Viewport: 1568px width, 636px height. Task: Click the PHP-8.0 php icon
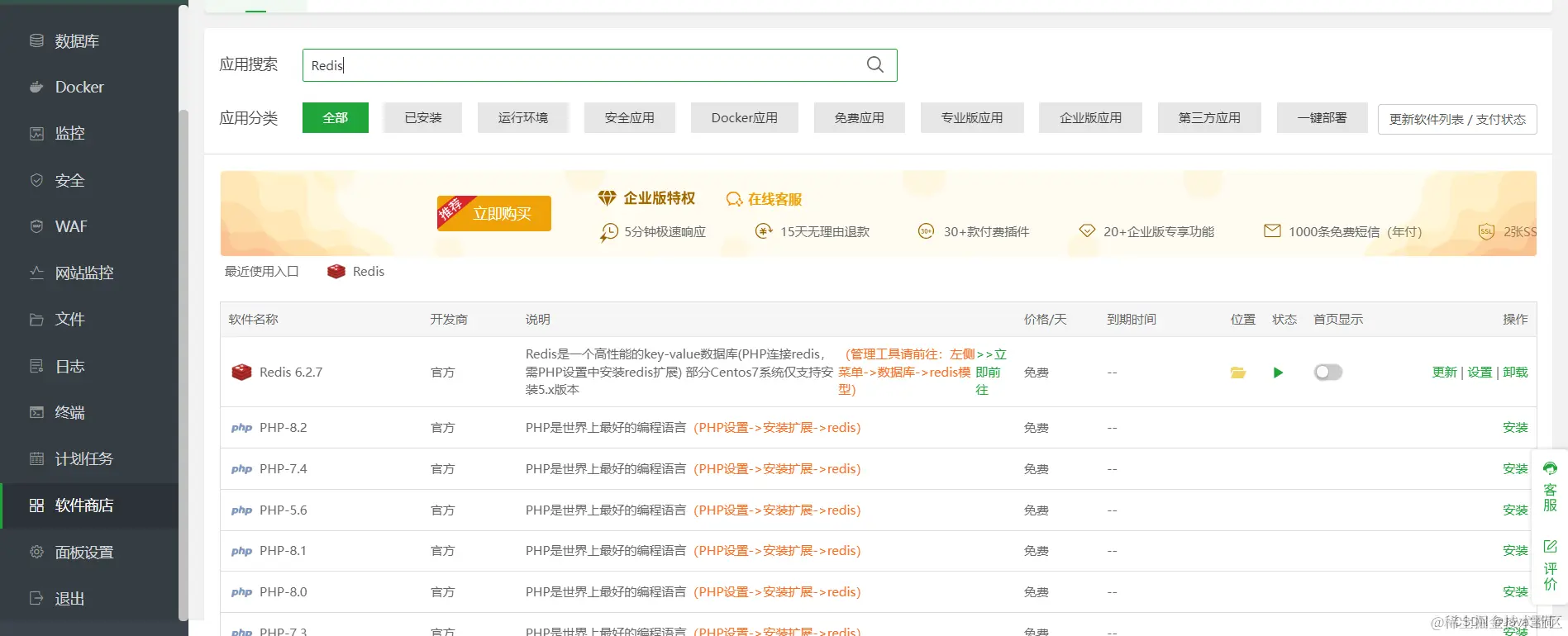pos(241,592)
